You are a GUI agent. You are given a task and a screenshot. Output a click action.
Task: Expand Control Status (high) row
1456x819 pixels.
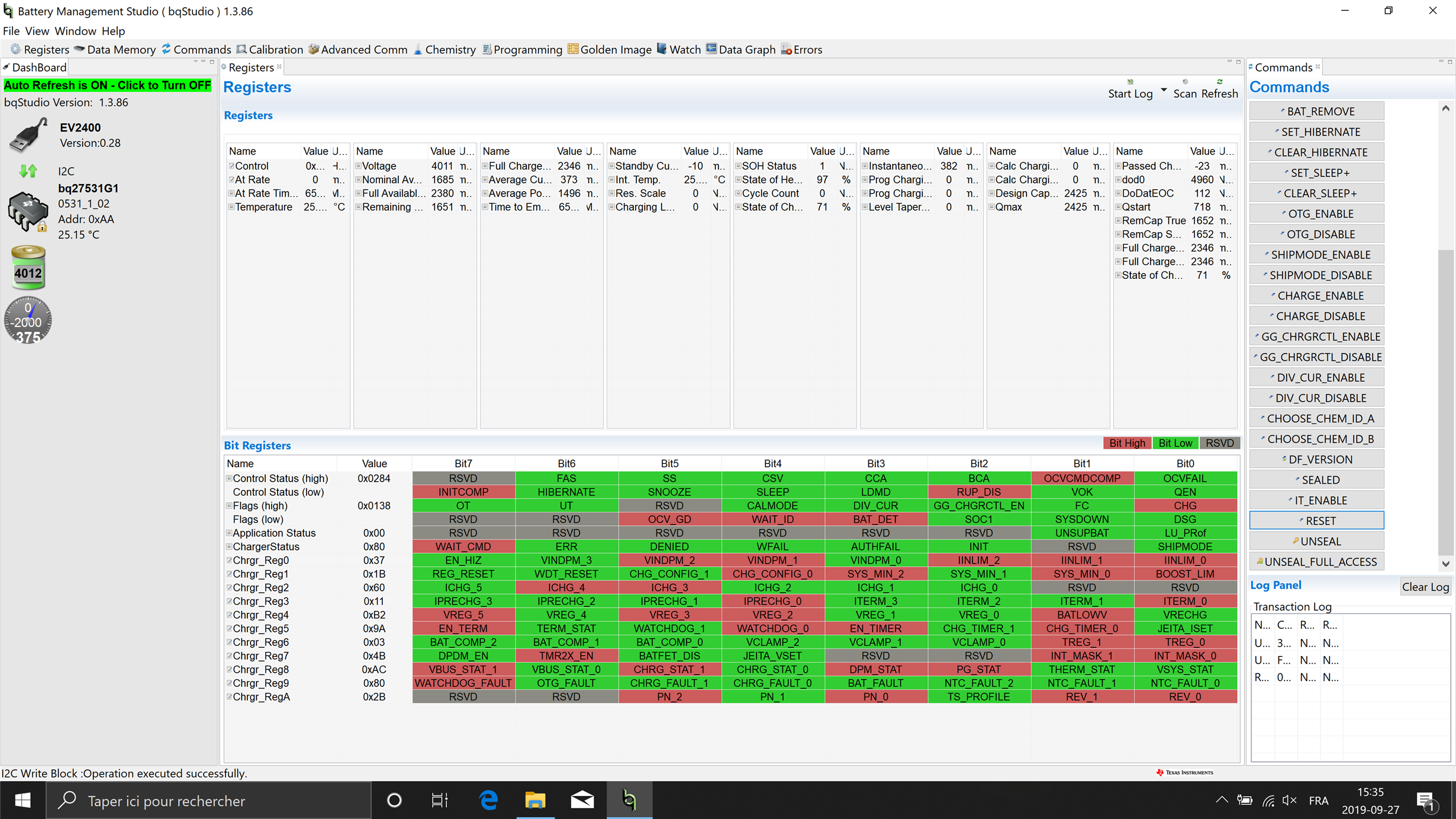(x=229, y=478)
